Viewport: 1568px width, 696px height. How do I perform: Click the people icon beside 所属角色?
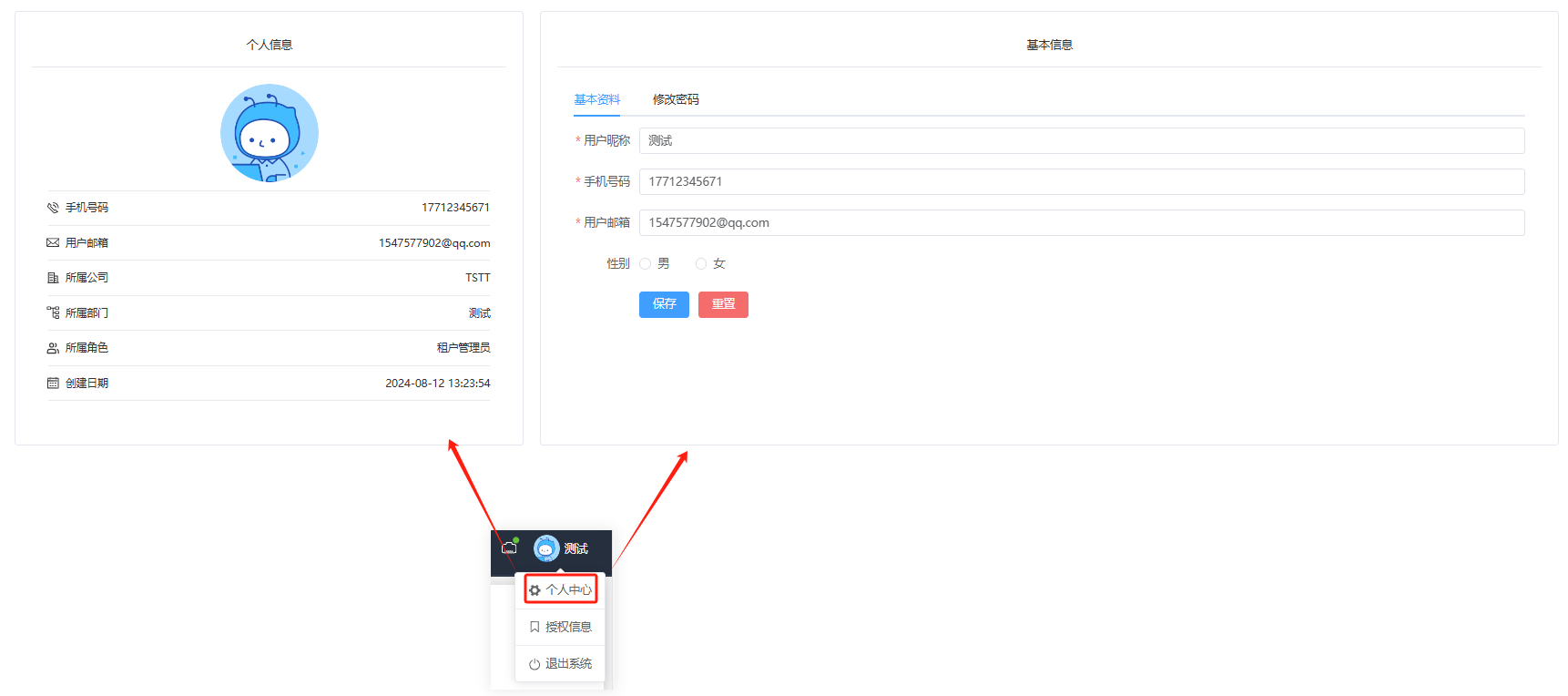coord(53,348)
